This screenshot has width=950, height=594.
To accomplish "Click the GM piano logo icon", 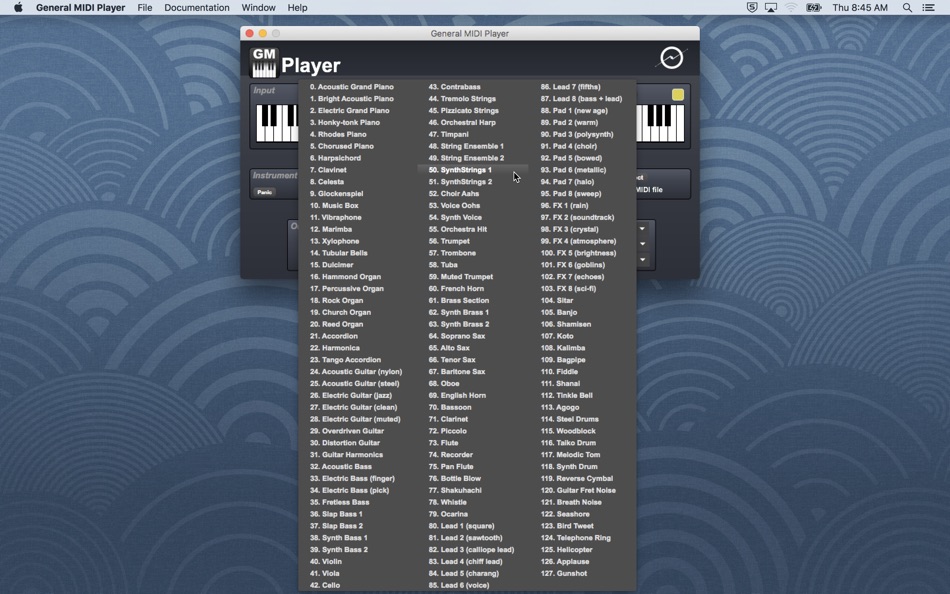I will click(264, 62).
